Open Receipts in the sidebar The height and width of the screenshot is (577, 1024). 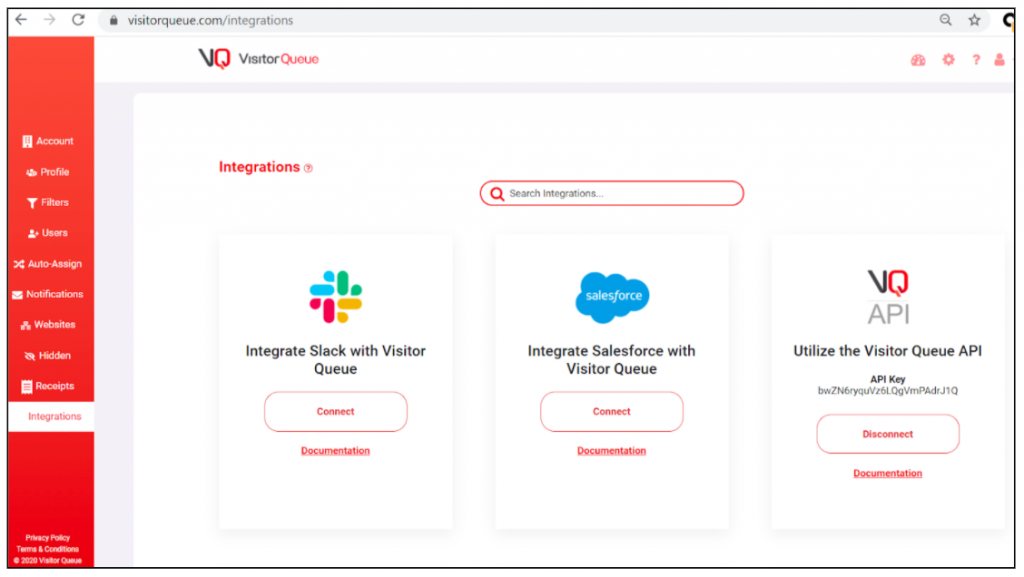(x=48, y=386)
